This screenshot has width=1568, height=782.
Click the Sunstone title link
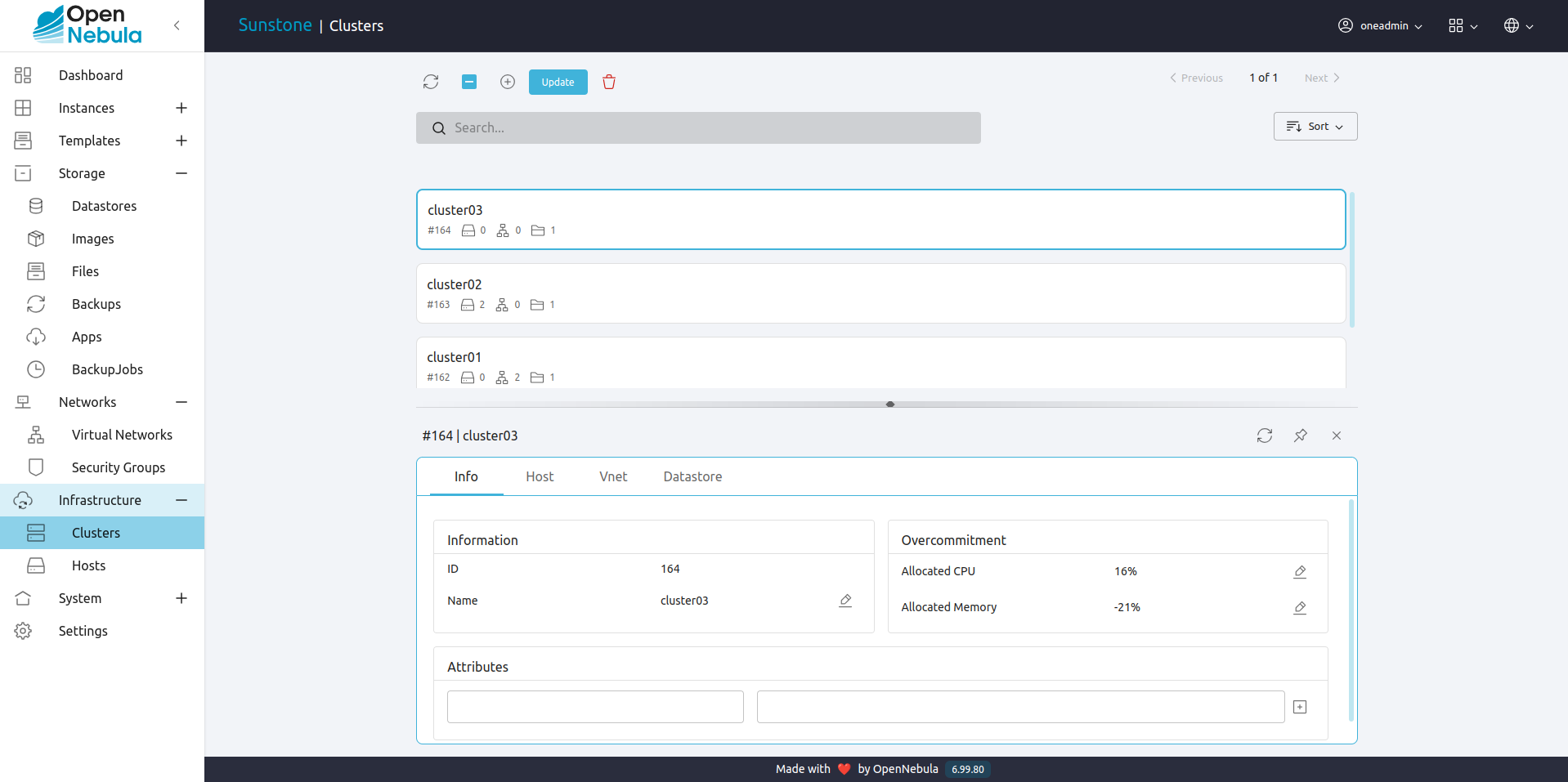coord(275,25)
